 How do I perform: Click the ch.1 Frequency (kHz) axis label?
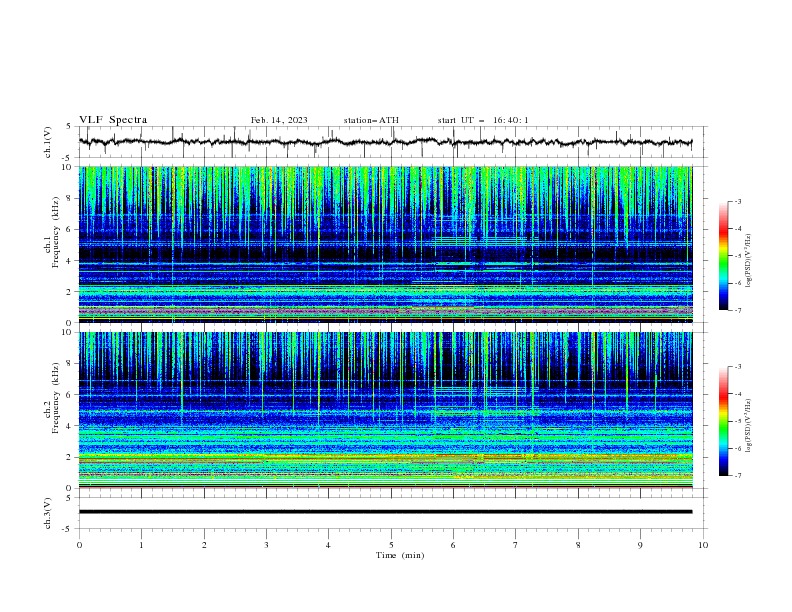pos(52,233)
